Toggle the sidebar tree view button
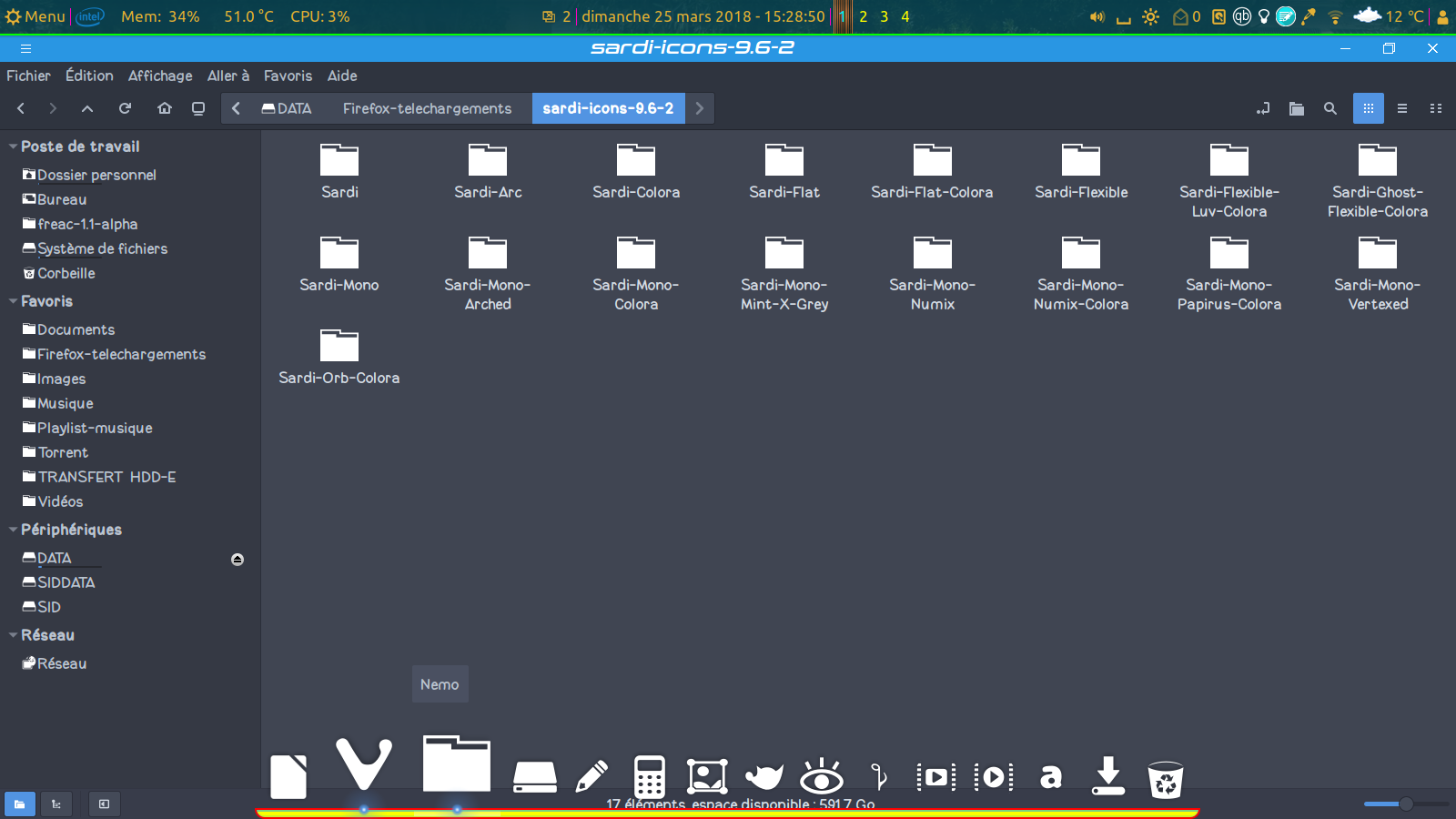This screenshot has height=819, width=1456. [56, 804]
